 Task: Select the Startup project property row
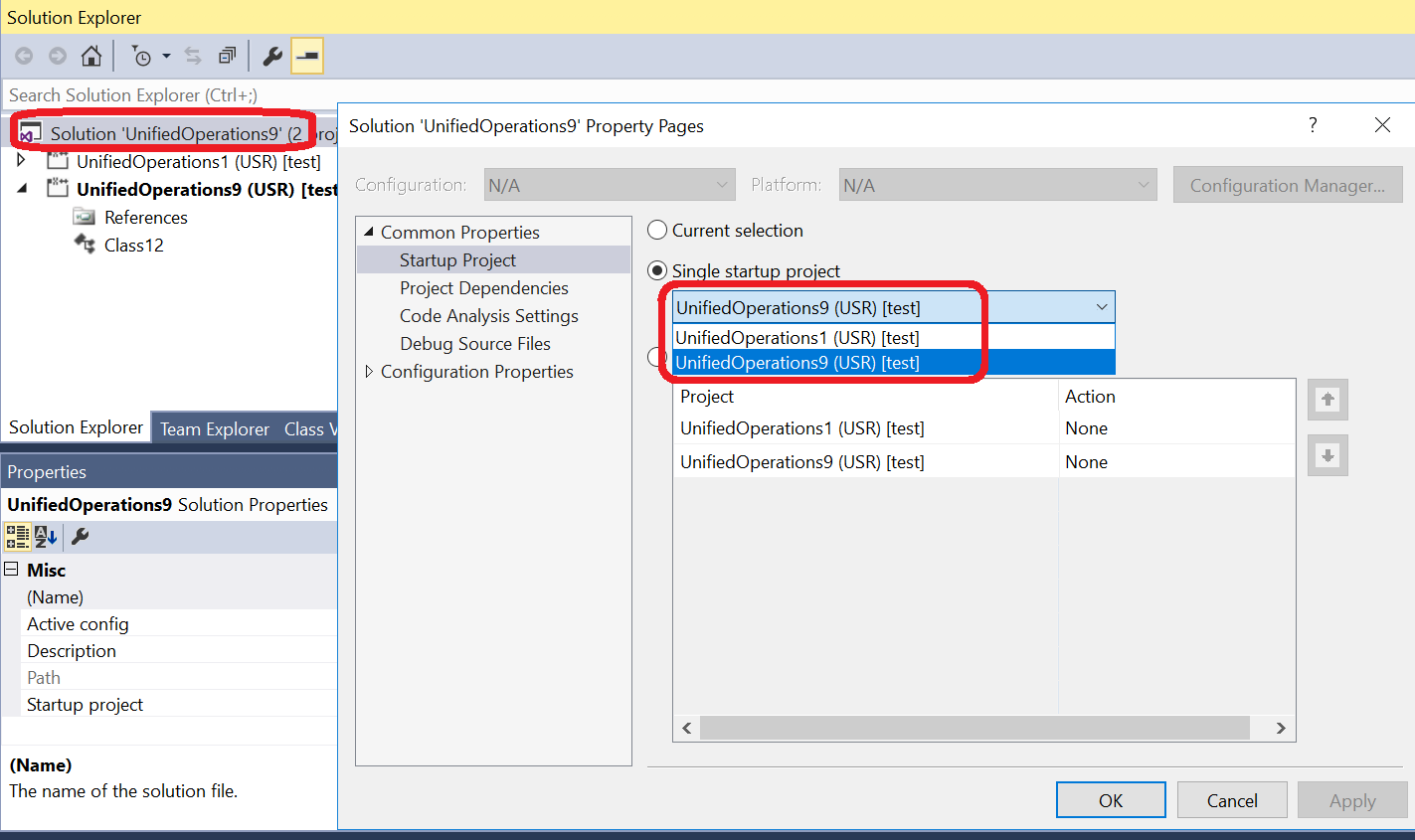[x=179, y=704]
